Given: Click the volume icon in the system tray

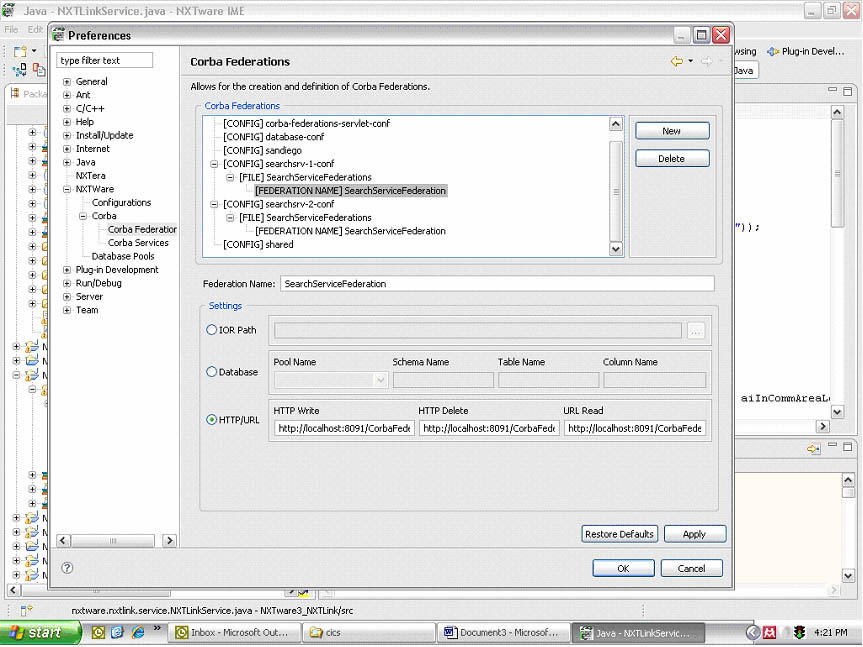Looking at the screenshot, I should pyautogui.click(x=783, y=632).
